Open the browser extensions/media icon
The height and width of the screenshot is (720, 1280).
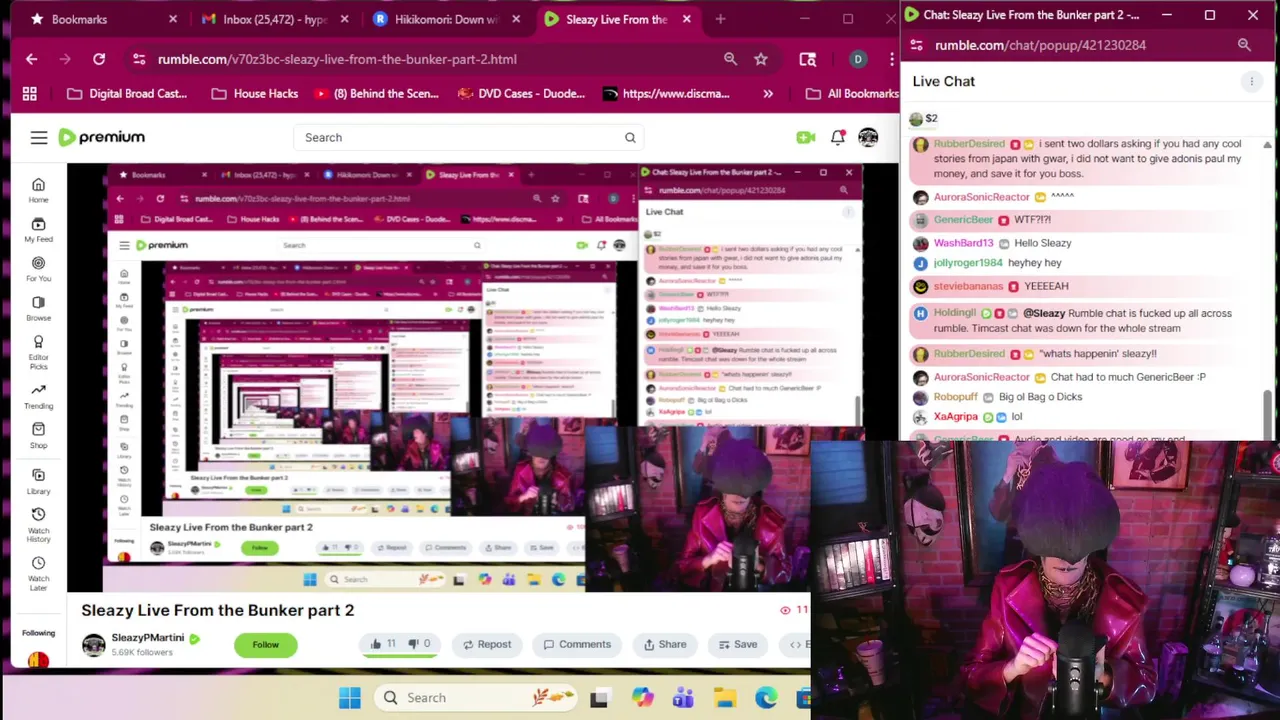(x=808, y=59)
